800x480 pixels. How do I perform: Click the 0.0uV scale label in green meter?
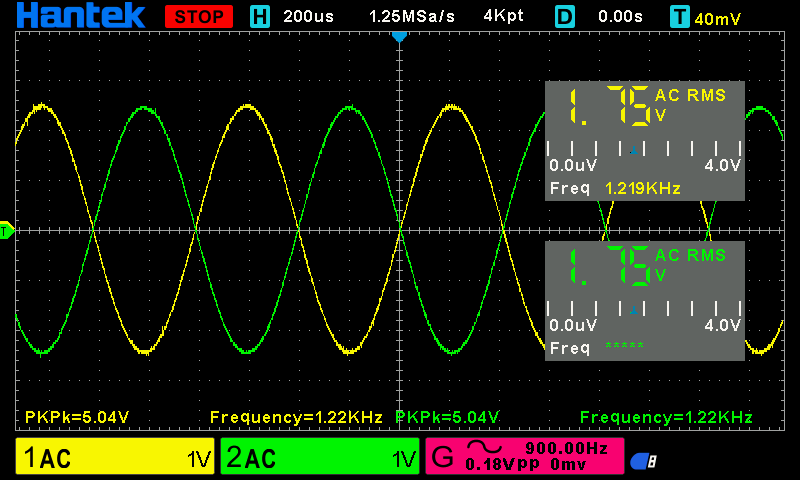(573, 325)
